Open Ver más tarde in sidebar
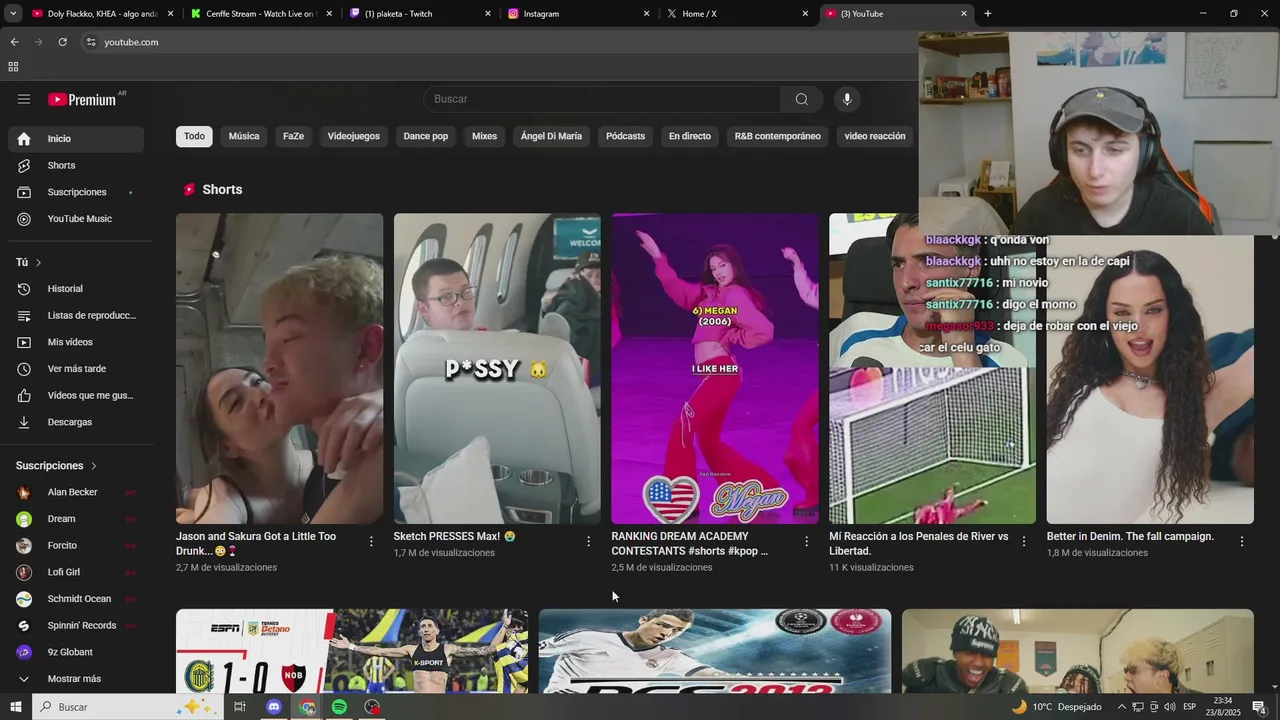 pyautogui.click(x=76, y=369)
